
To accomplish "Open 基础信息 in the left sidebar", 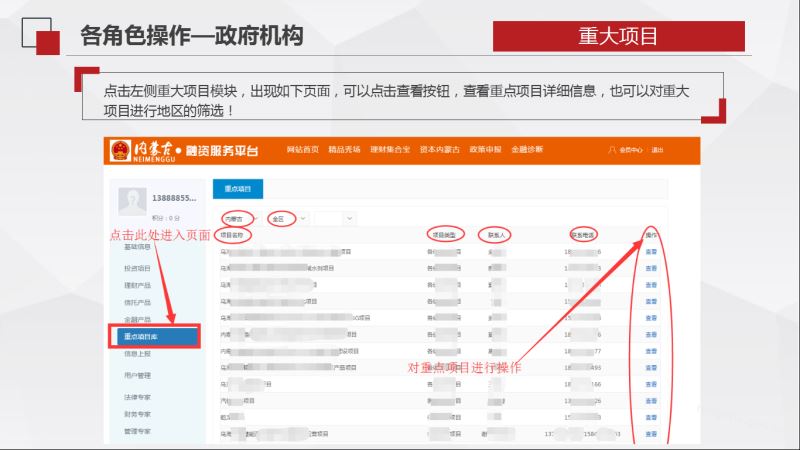I will pyautogui.click(x=138, y=246).
